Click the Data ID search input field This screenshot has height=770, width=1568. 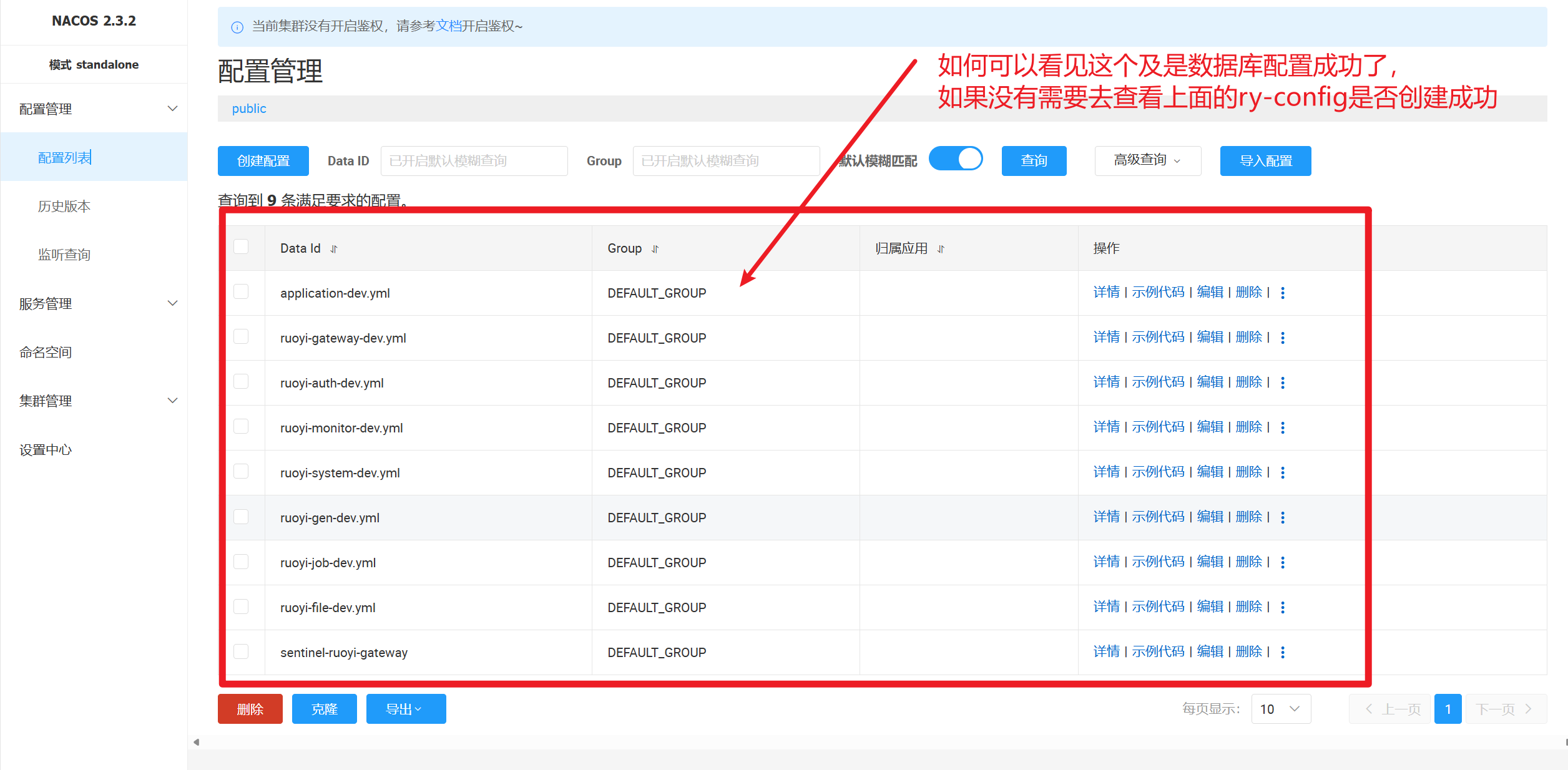point(474,161)
